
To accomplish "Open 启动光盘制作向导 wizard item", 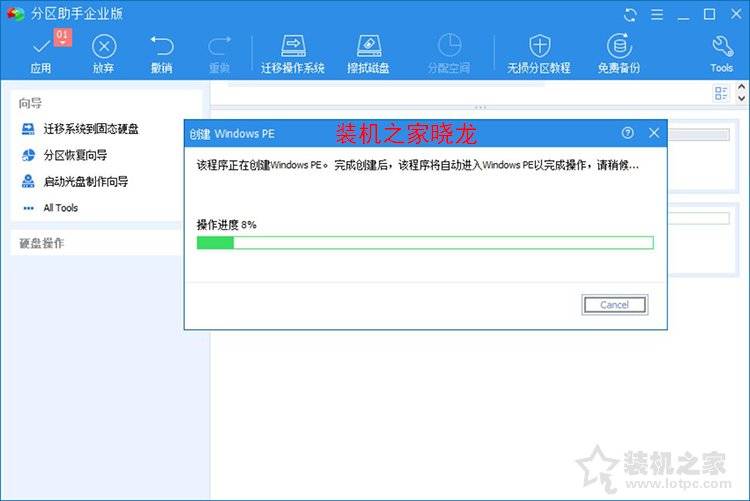I will (x=85, y=182).
